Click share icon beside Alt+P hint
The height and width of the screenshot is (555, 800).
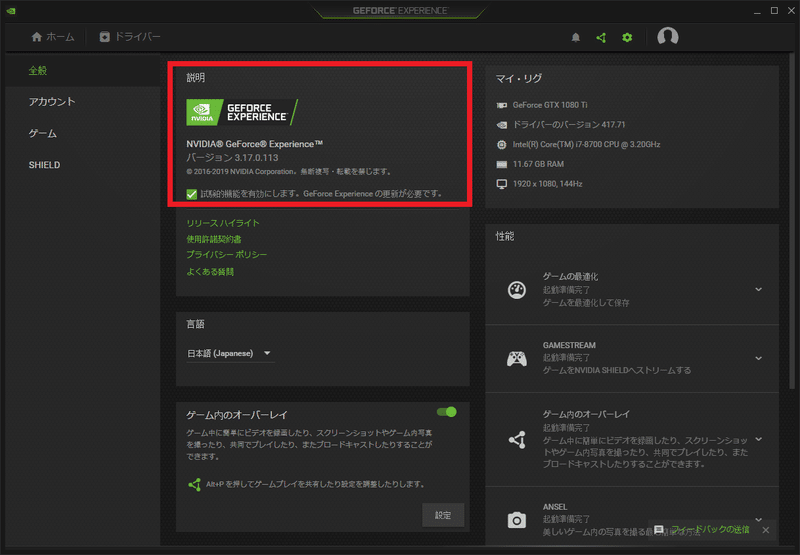pyautogui.click(x=194, y=484)
